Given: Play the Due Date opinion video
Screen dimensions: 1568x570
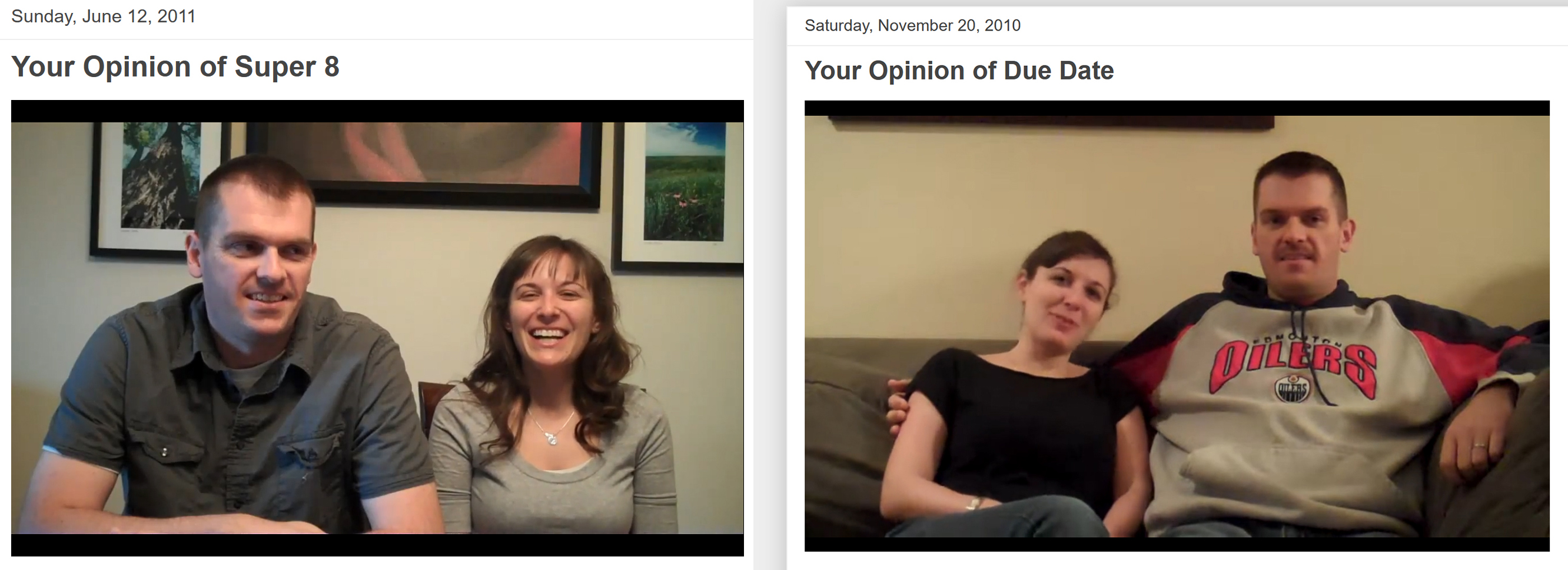Looking at the screenshot, I should pos(1177,326).
